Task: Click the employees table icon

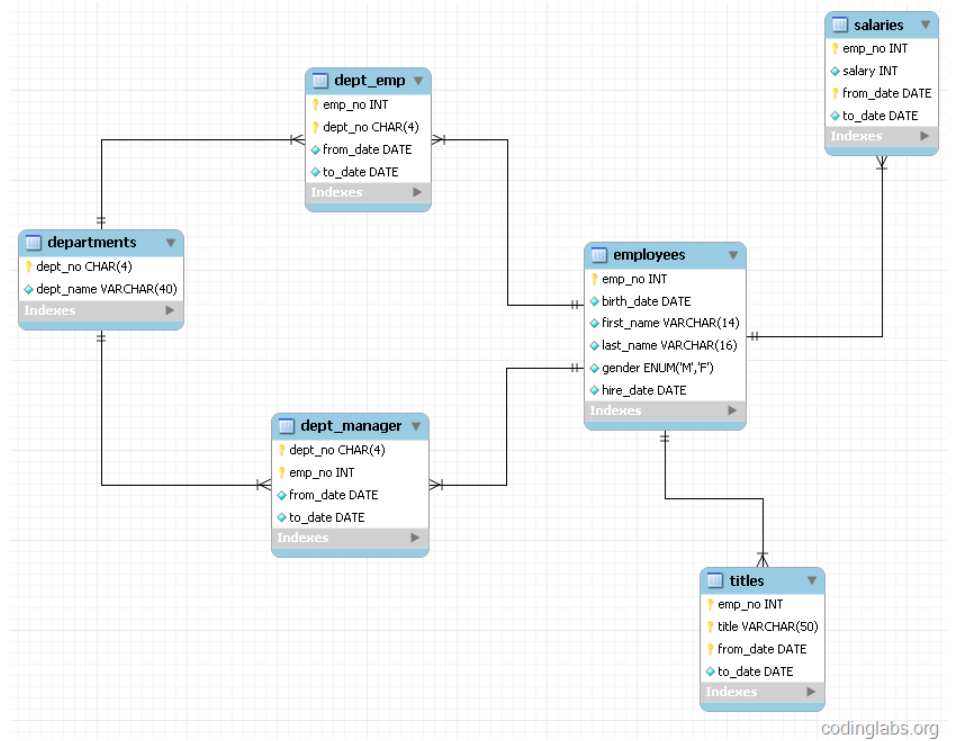Action: tap(599, 255)
